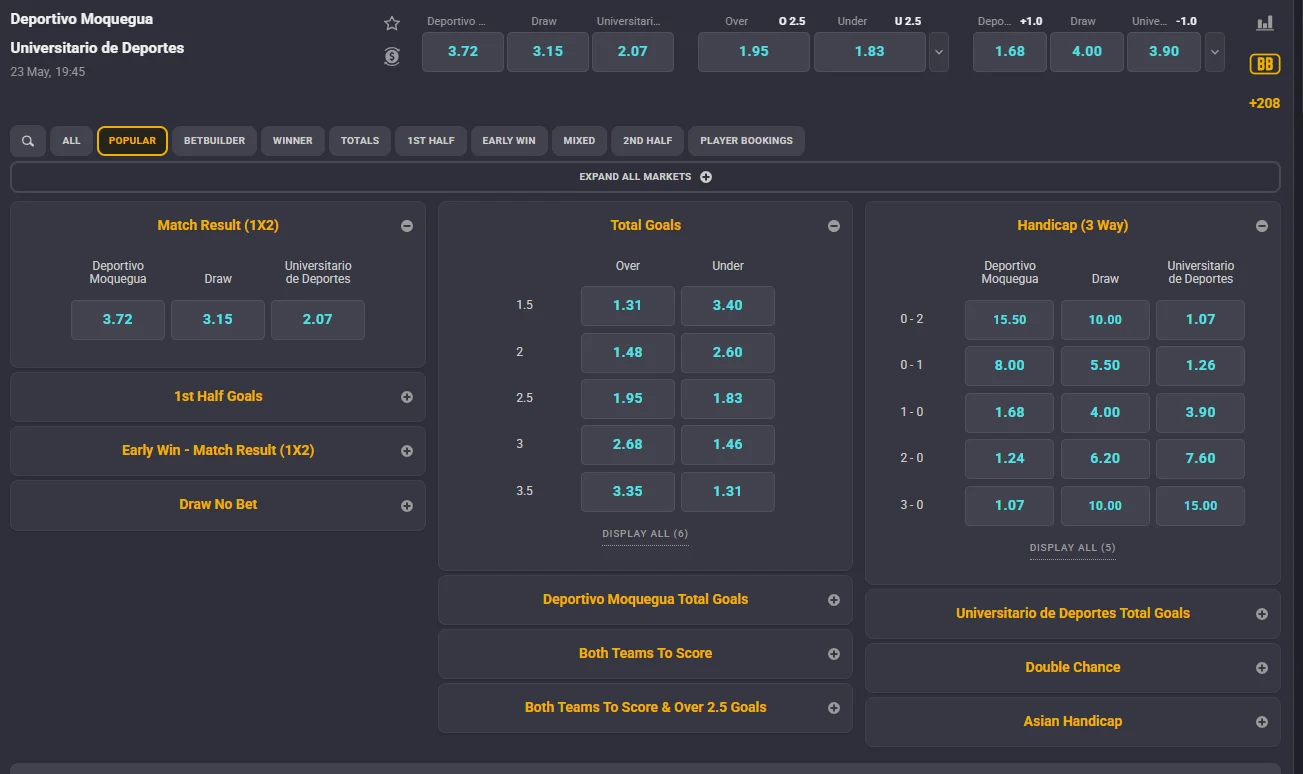Pick Universitario 2.07 in Match Result panel
Screen dimensions: 1303x774
(318, 320)
